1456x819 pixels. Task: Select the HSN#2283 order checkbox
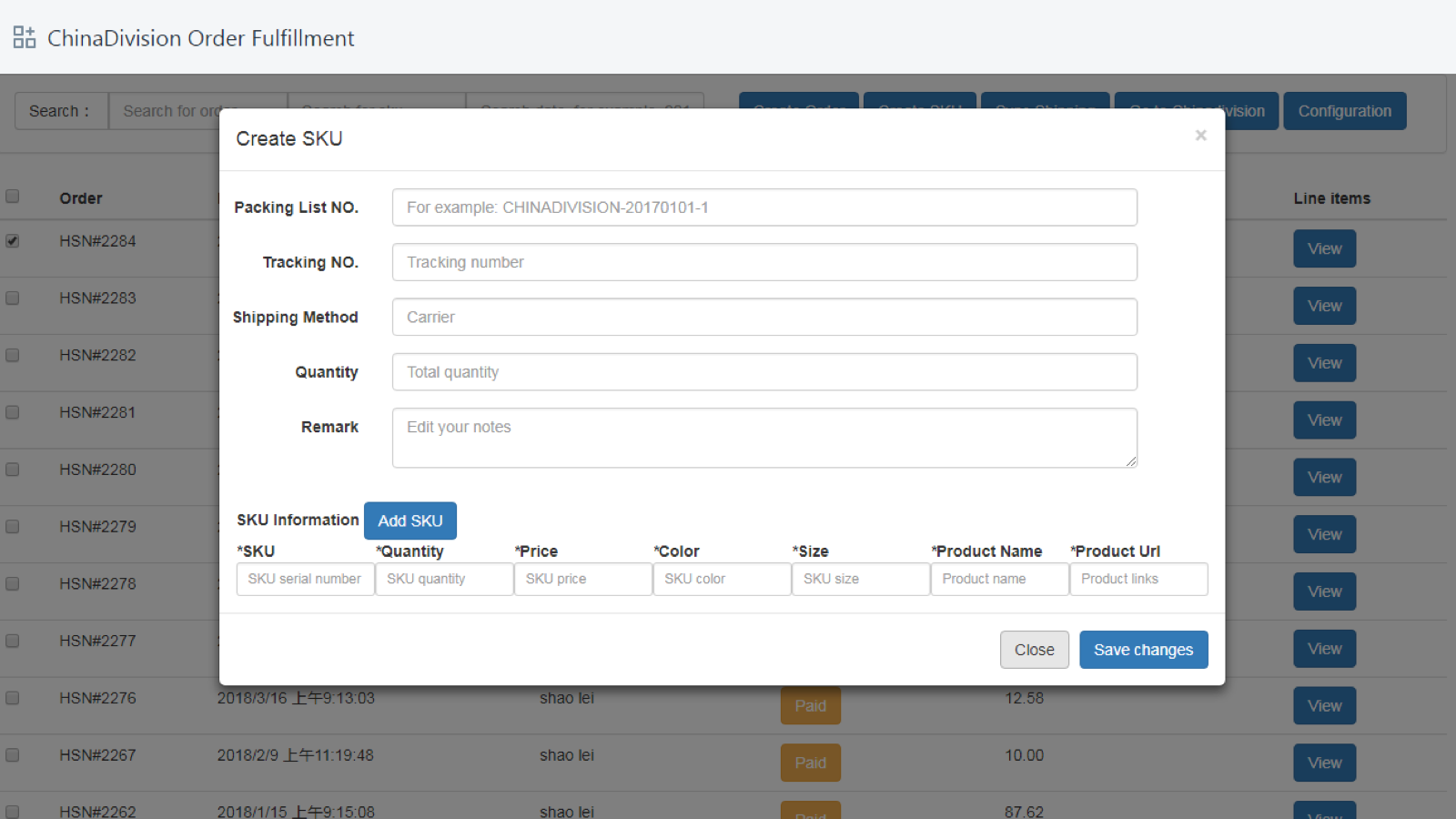[13, 298]
